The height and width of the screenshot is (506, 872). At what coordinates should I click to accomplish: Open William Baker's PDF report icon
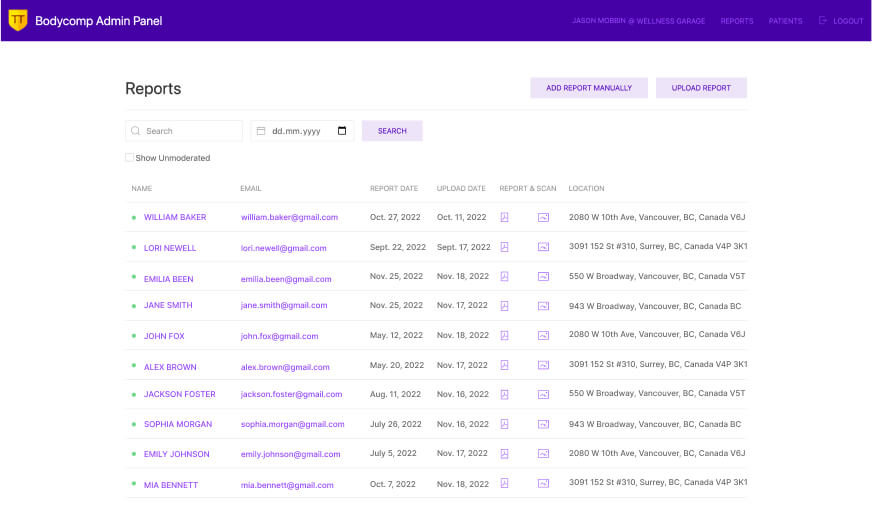tap(505, 217)
